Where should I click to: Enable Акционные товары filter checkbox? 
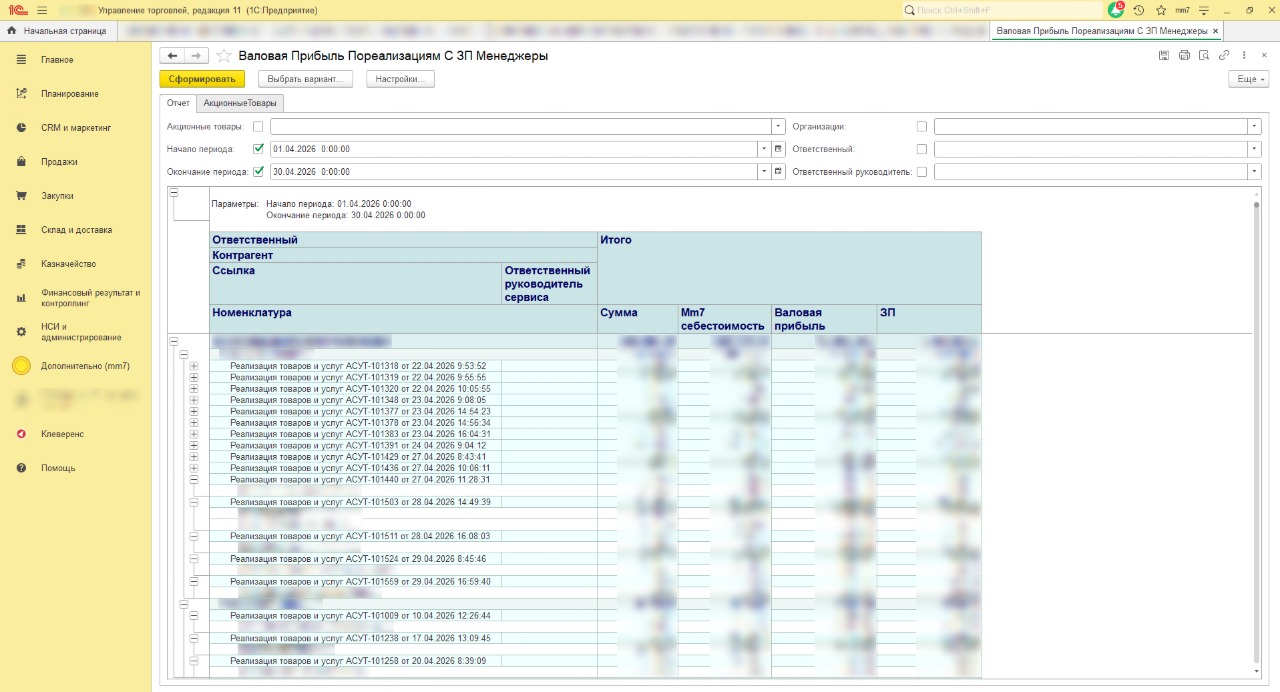pyautogui.click(x=258, y=127)
